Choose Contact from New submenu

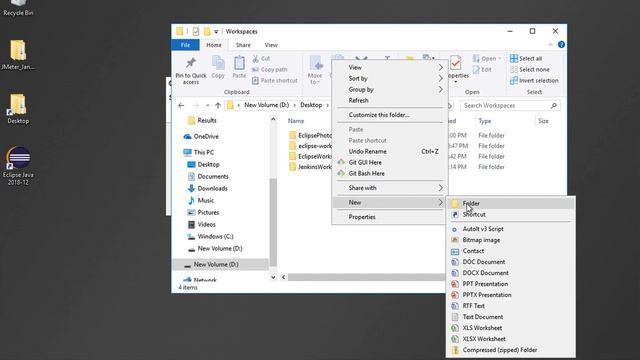click(x=511, y=251)
